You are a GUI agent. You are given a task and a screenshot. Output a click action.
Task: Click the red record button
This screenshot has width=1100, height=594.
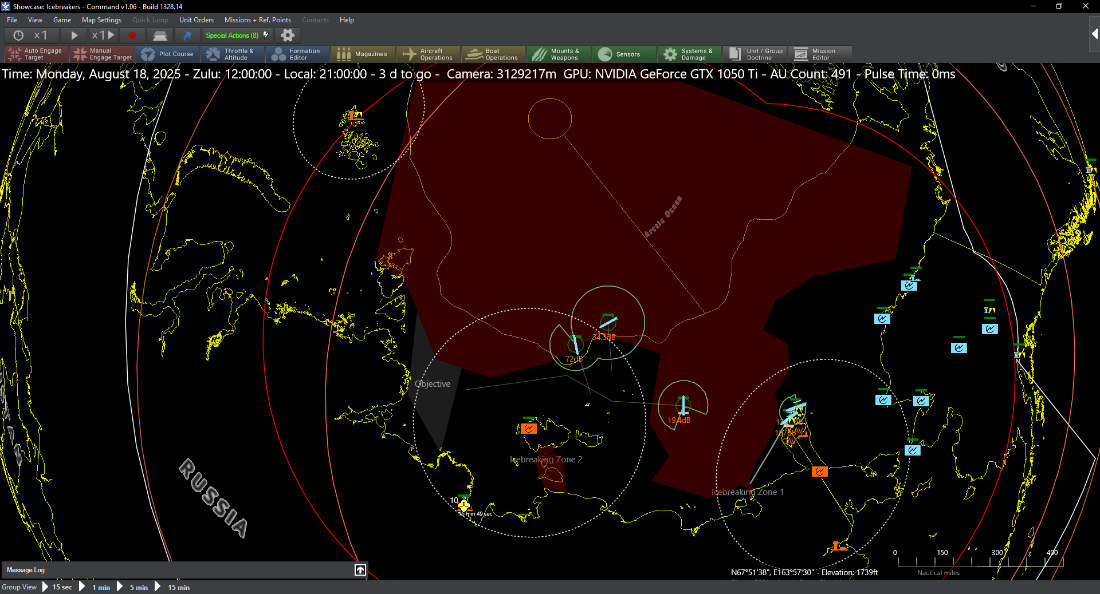132,35
